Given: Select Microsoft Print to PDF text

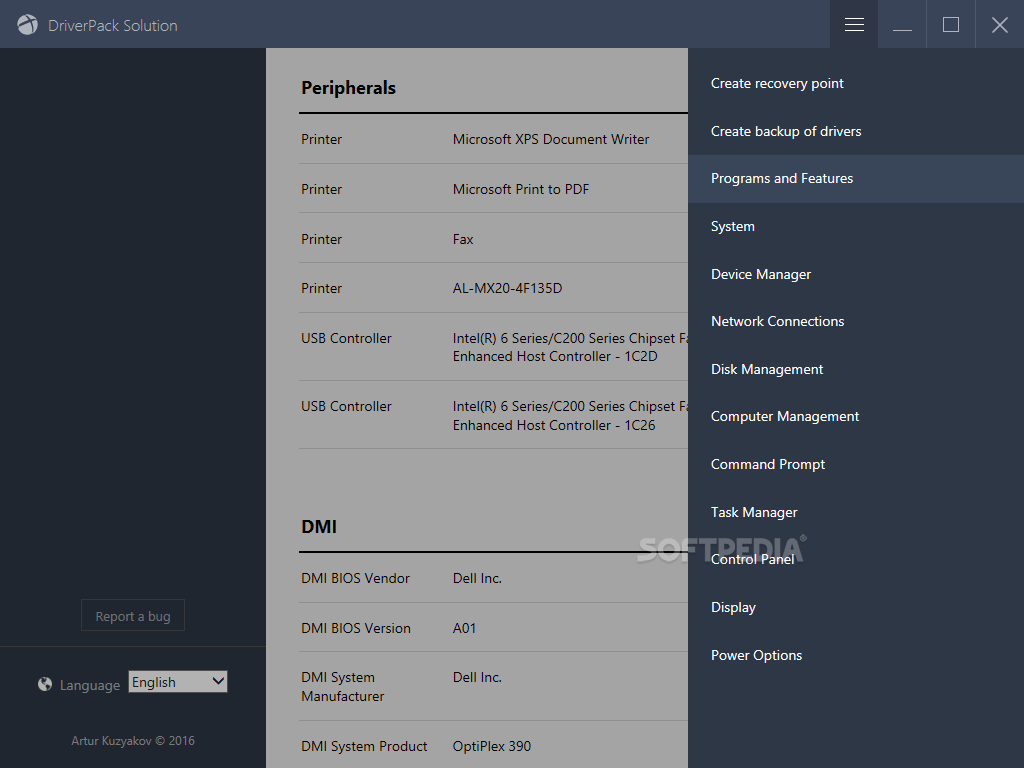Looking at the screenshot, I should (520, 189).
